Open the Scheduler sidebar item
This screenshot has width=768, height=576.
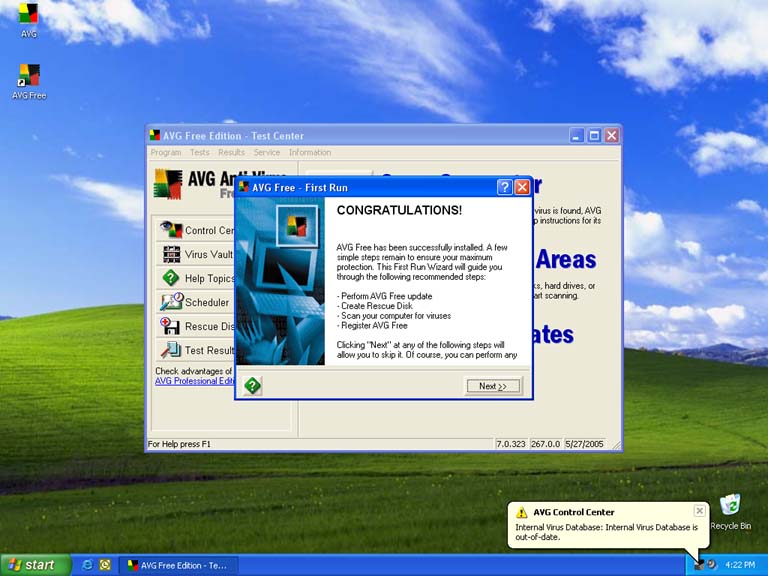coord(196,302)
